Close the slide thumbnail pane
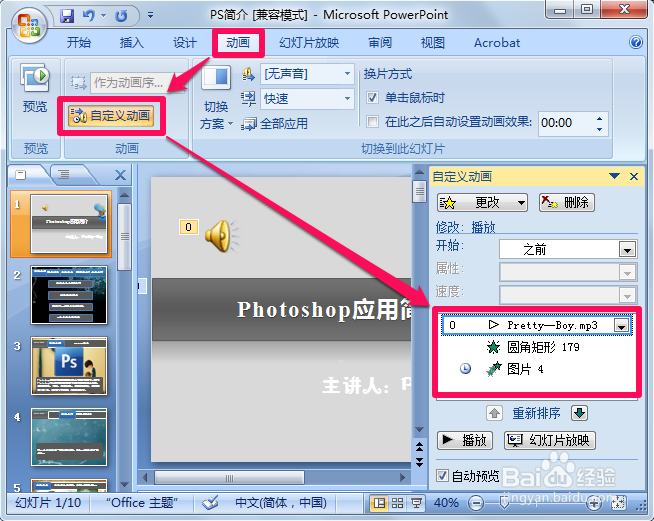The width and height of the screenshot is (654, 521). [x=121, y=175]
